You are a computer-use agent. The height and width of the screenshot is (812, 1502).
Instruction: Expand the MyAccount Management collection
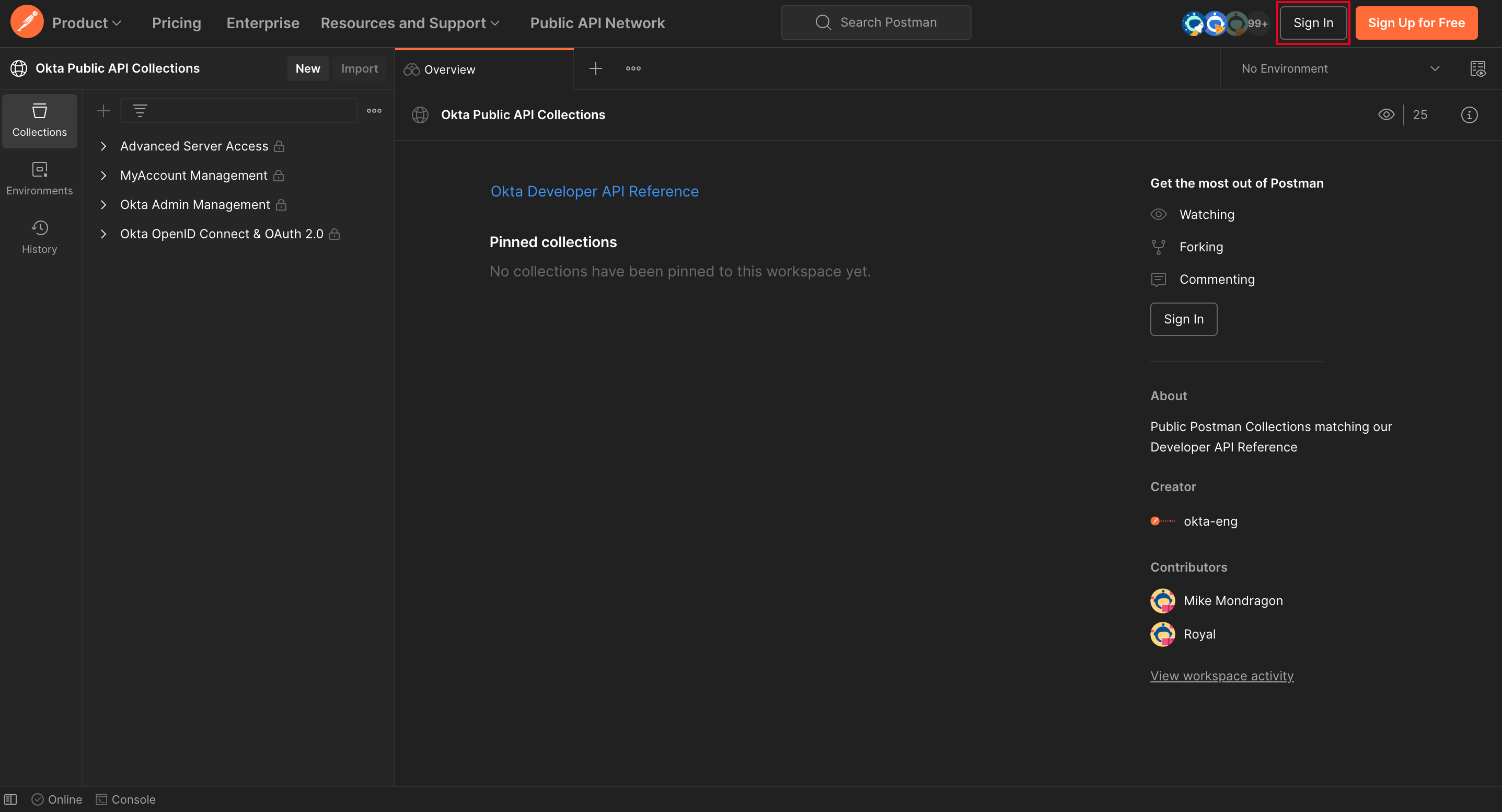pos(103,176)
